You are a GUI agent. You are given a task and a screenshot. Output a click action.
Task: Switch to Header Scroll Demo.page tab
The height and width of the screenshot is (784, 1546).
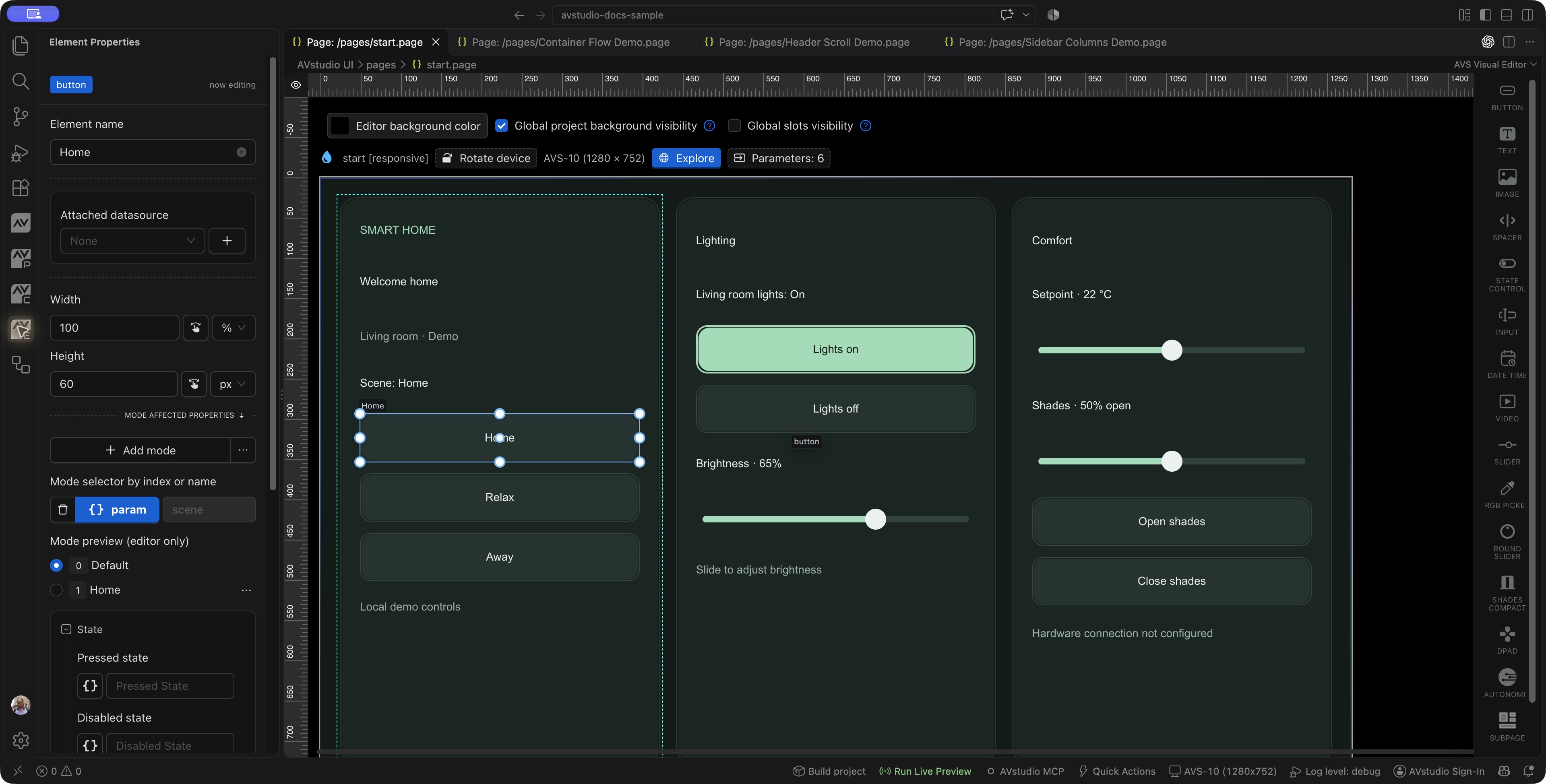click(x=807, y=42)
